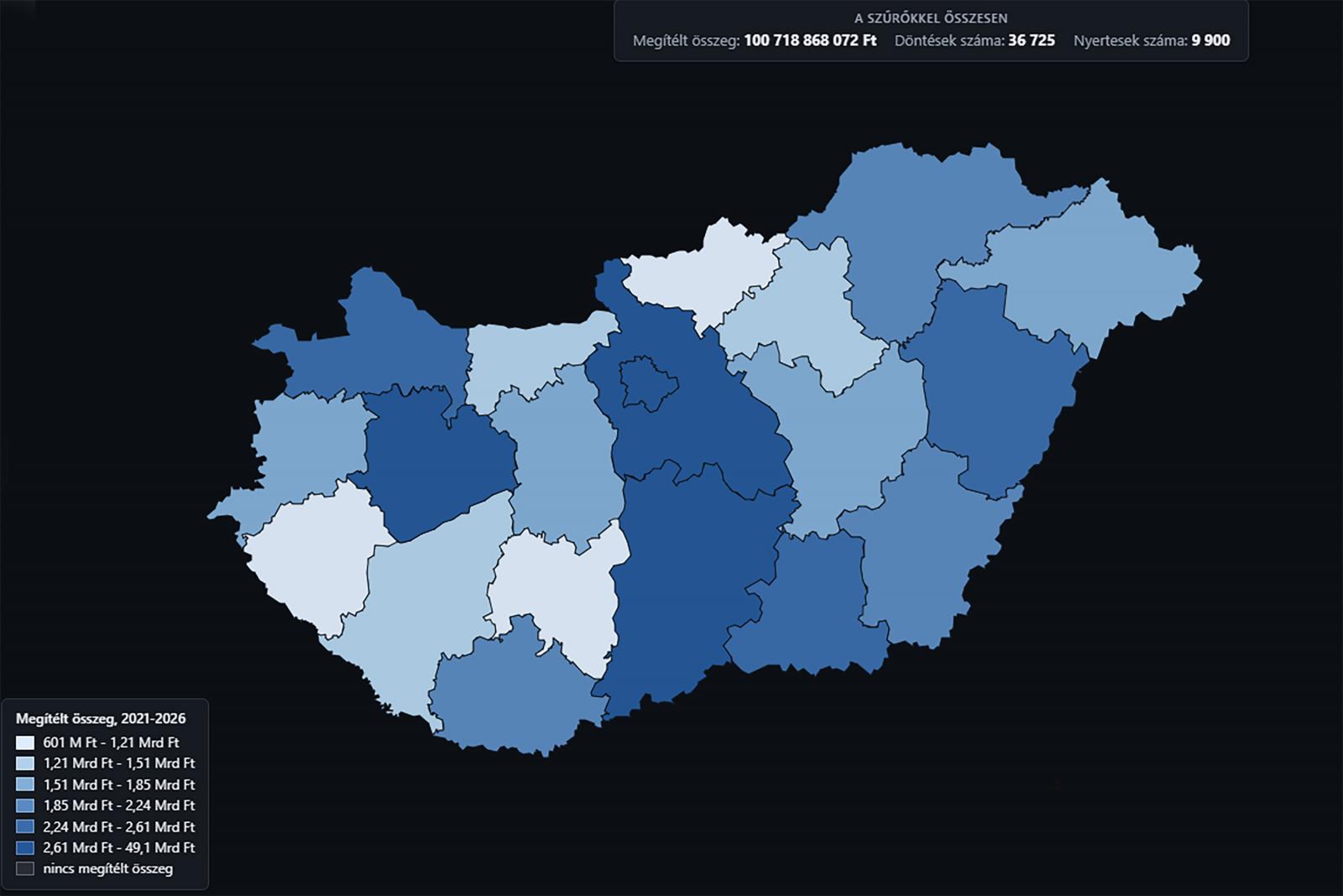Click the Nyertesek száma value 9 900

click(1210, 40)
